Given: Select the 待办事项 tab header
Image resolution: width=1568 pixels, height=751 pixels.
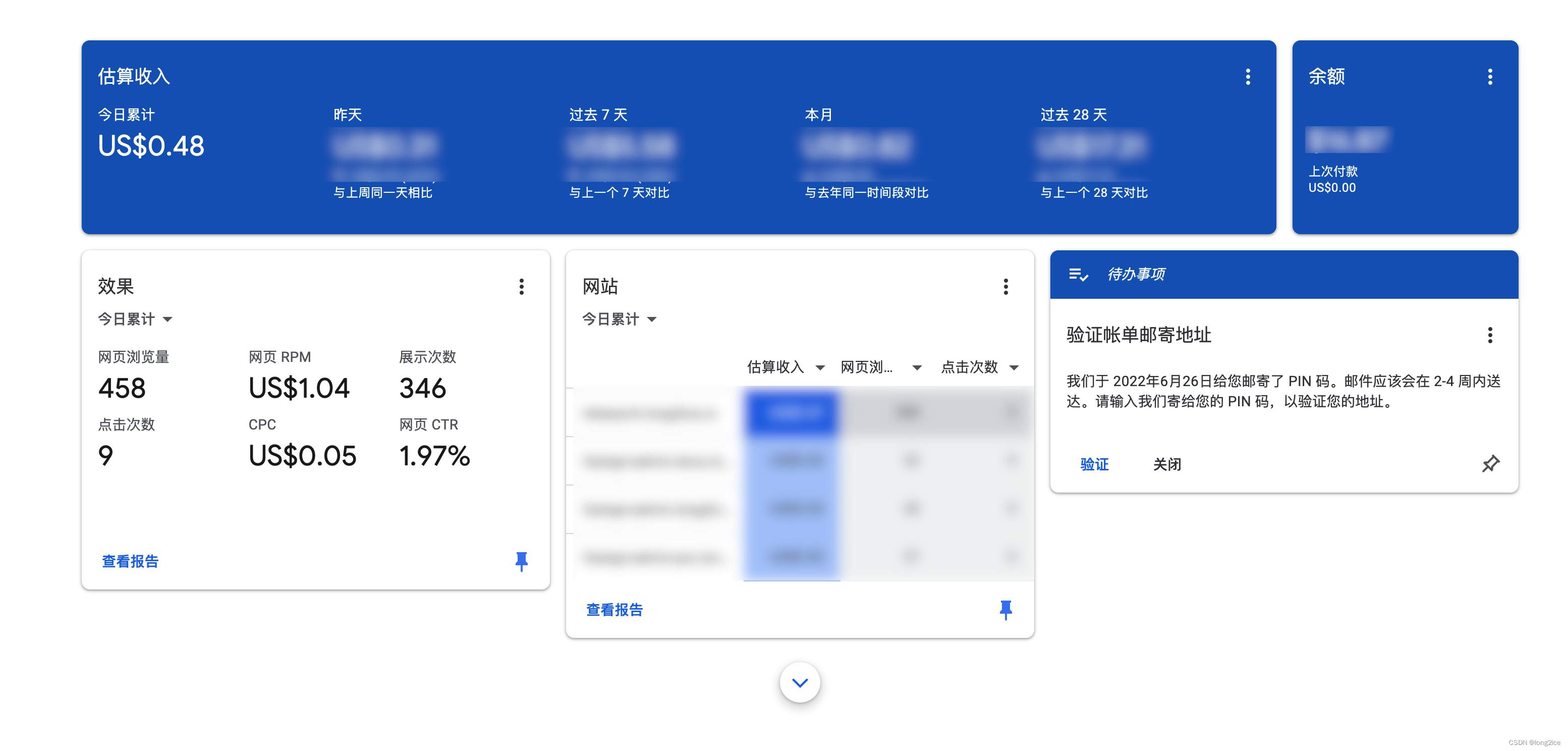Looking at the screenshot, I should point(1136,275).
